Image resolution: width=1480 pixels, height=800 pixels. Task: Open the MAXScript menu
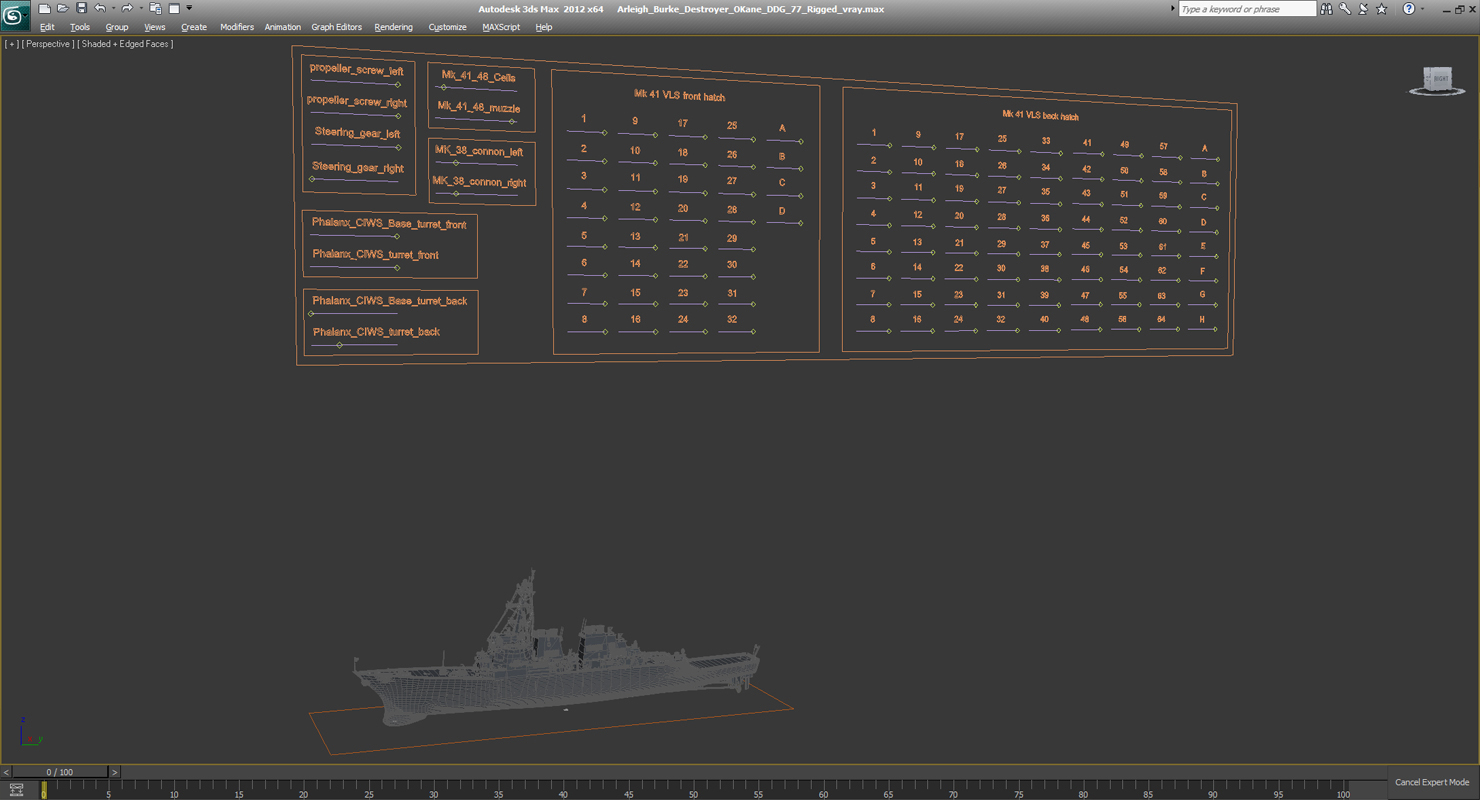[501, 27]
